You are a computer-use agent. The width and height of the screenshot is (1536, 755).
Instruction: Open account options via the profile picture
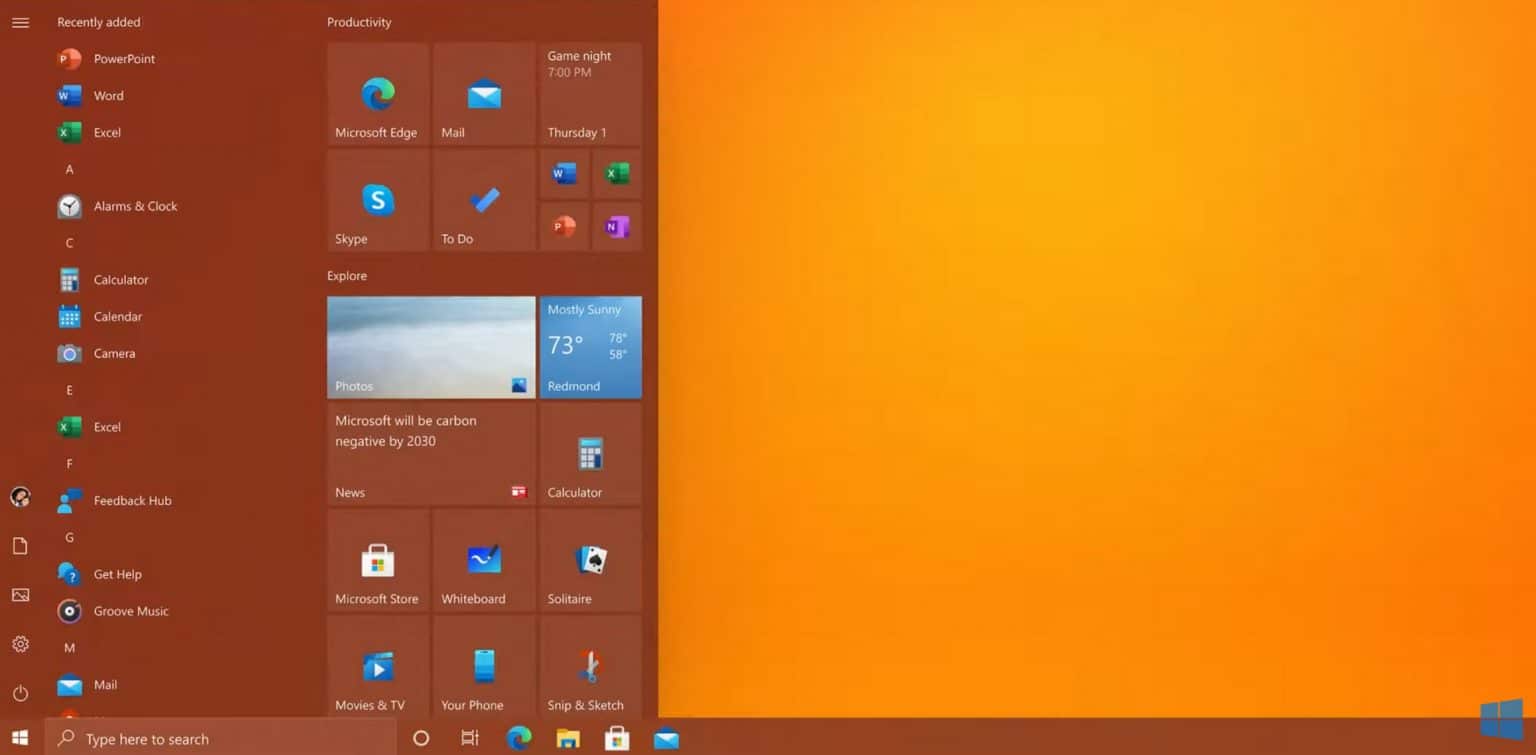point(20,497)
